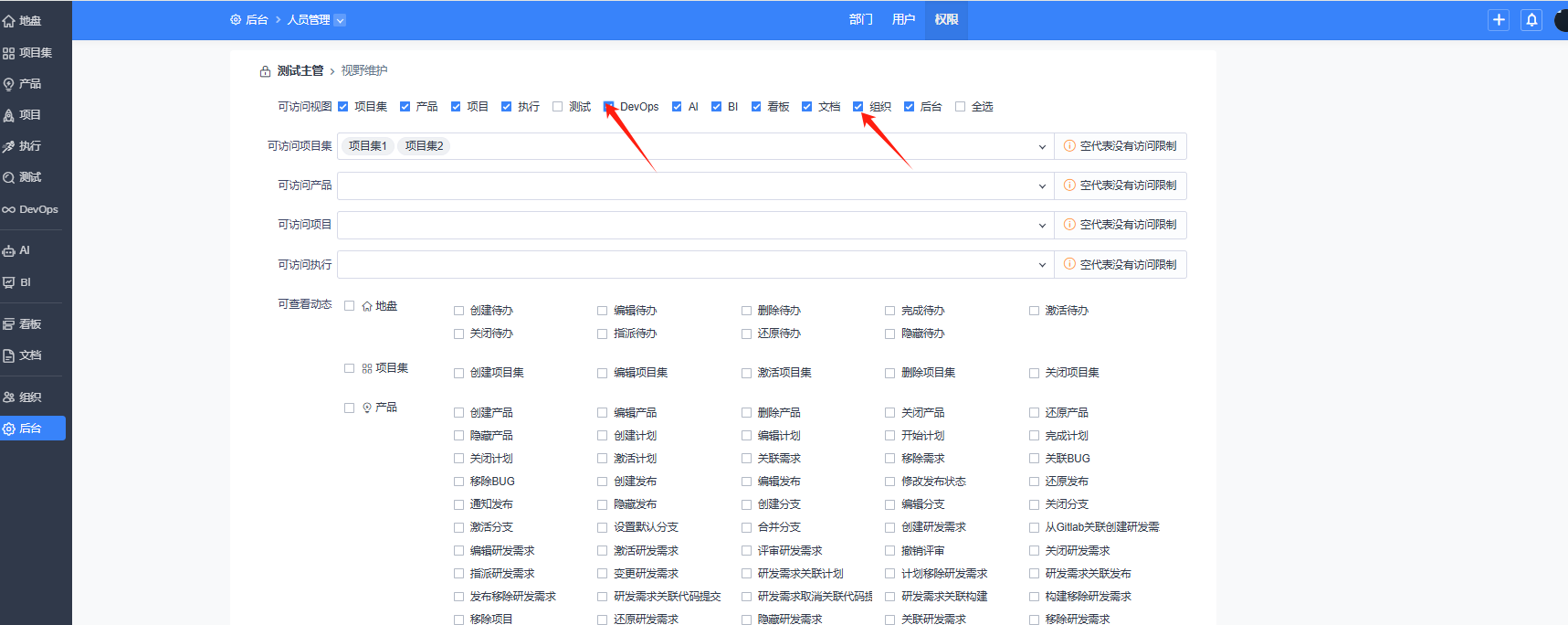Image resolution: width=1568 pixels, height=625 pixels.
Task: Expand the 可访问执行 dropdown arrow
Action: (1042, 265)
